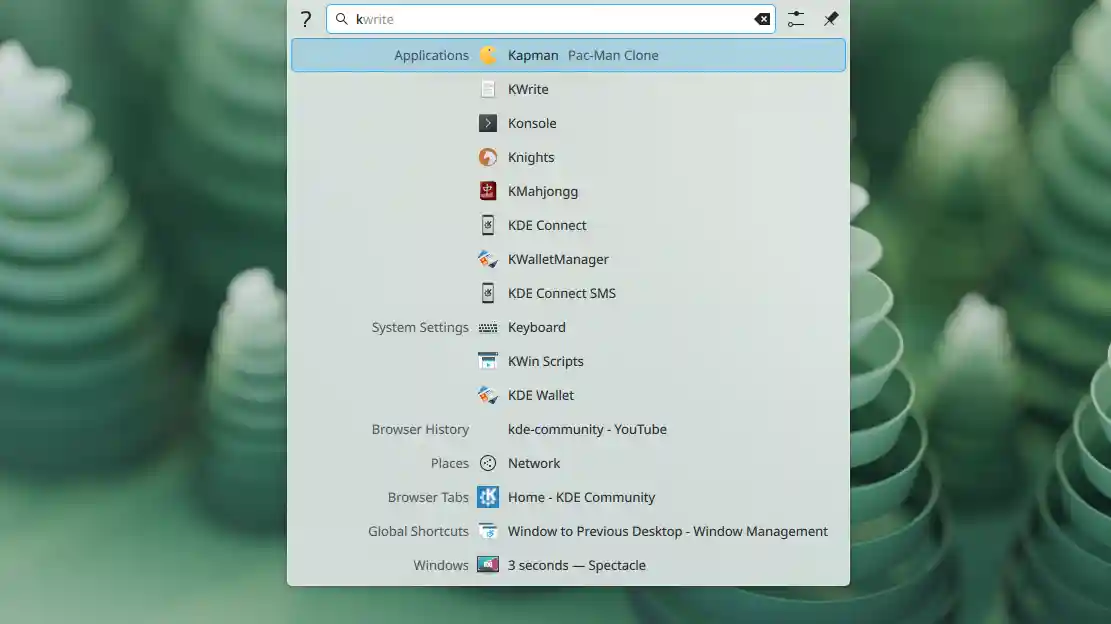Open the KRunner configuration options
Screen dimensions: 1111x624
point(796,18)
